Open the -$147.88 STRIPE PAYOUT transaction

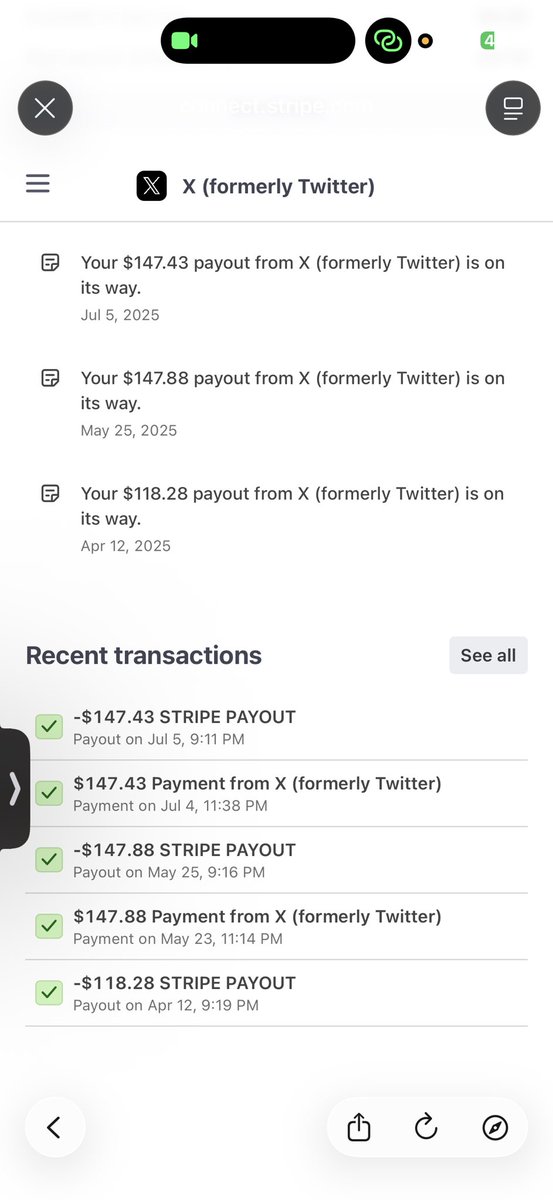(277, 860)
